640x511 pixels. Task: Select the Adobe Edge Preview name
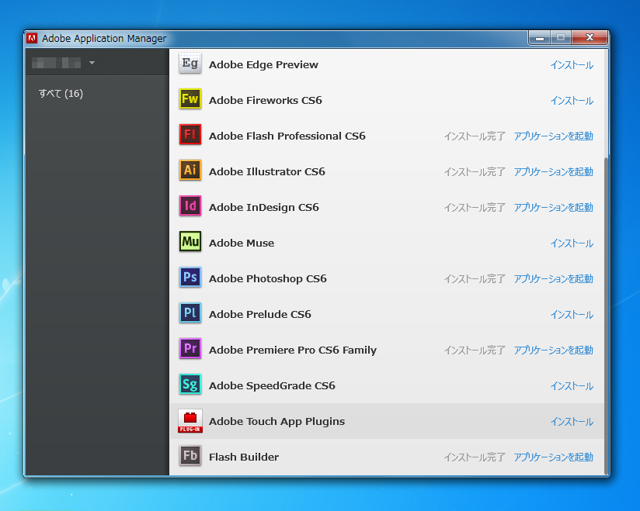point(263,65)
